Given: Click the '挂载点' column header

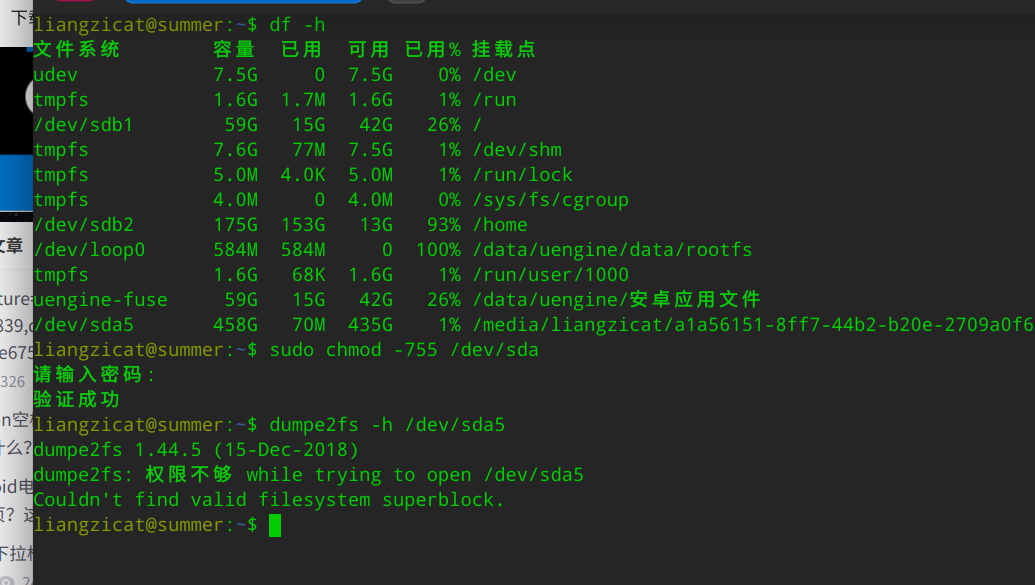Looking at the screenshot, I should [x=504, y=49].
